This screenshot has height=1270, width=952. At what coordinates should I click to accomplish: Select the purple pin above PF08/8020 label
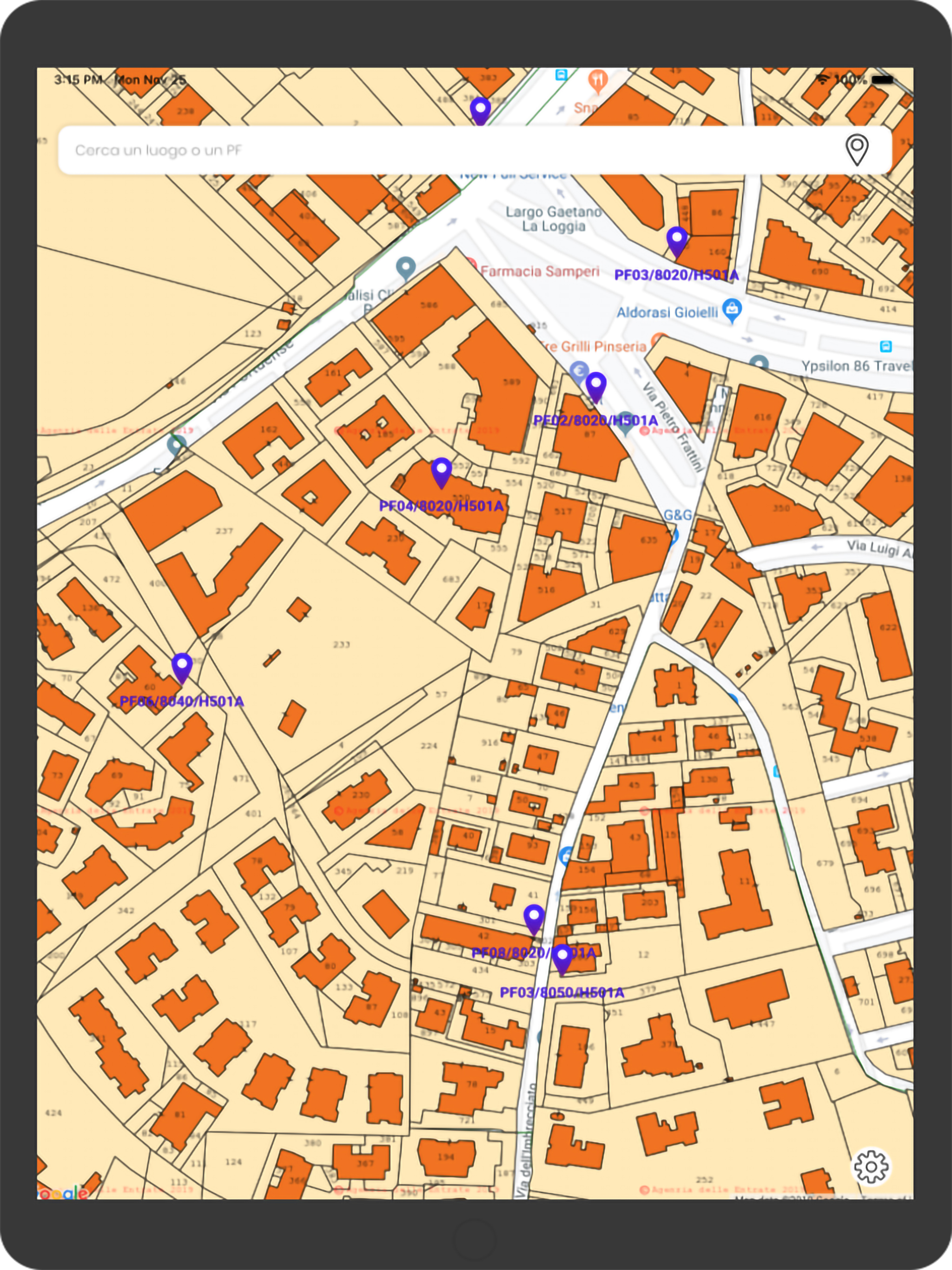click(534, 920)
